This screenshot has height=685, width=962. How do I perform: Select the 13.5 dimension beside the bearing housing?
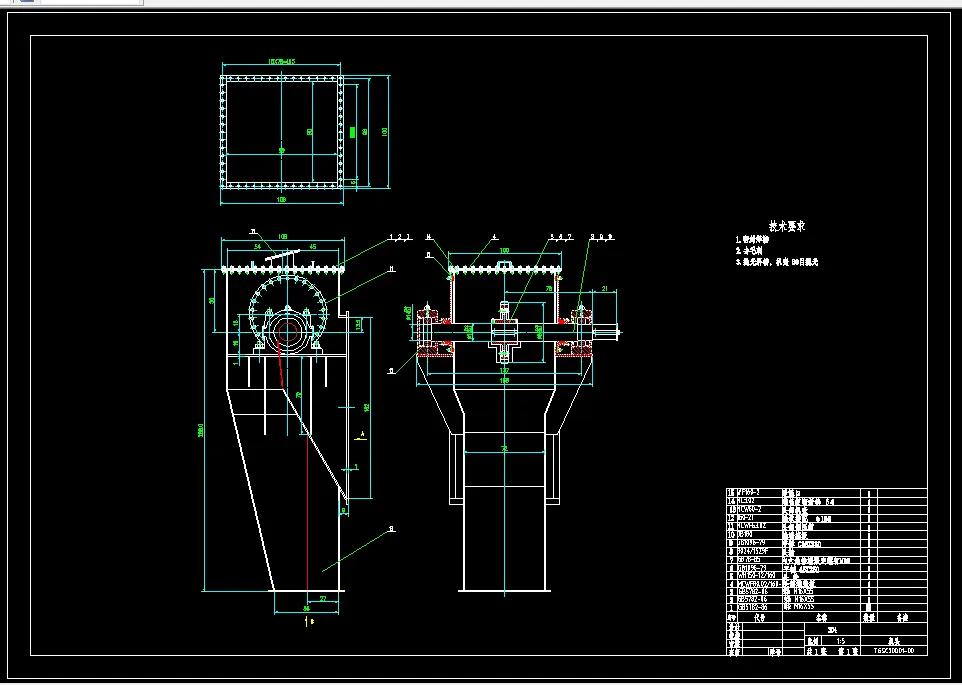[x=359, y=323]
